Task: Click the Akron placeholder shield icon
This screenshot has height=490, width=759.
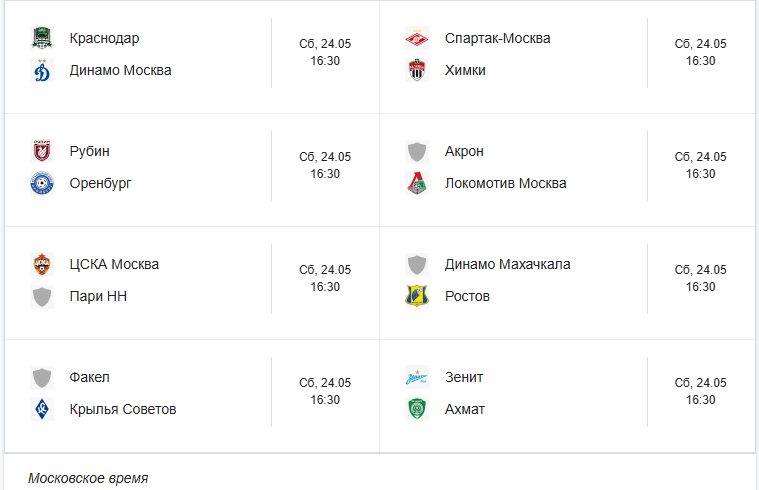Action: coord(417,151)
